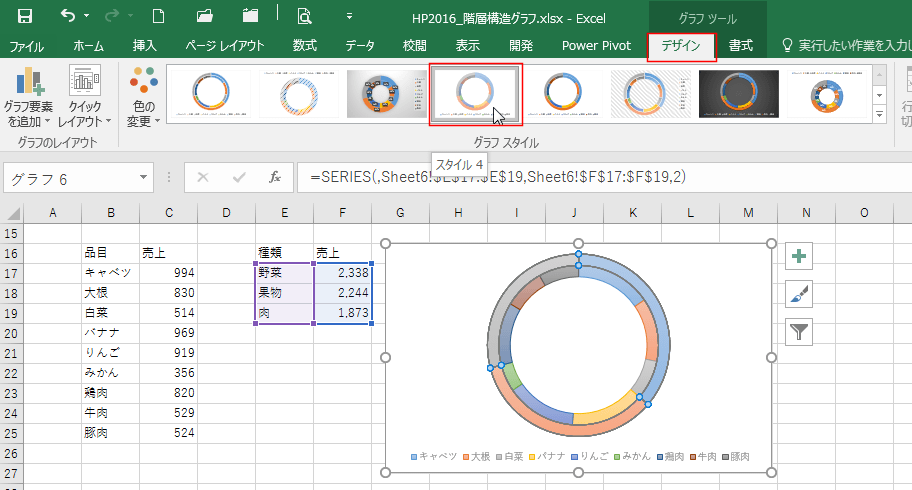Click the Save icon in the title bar

24,16
